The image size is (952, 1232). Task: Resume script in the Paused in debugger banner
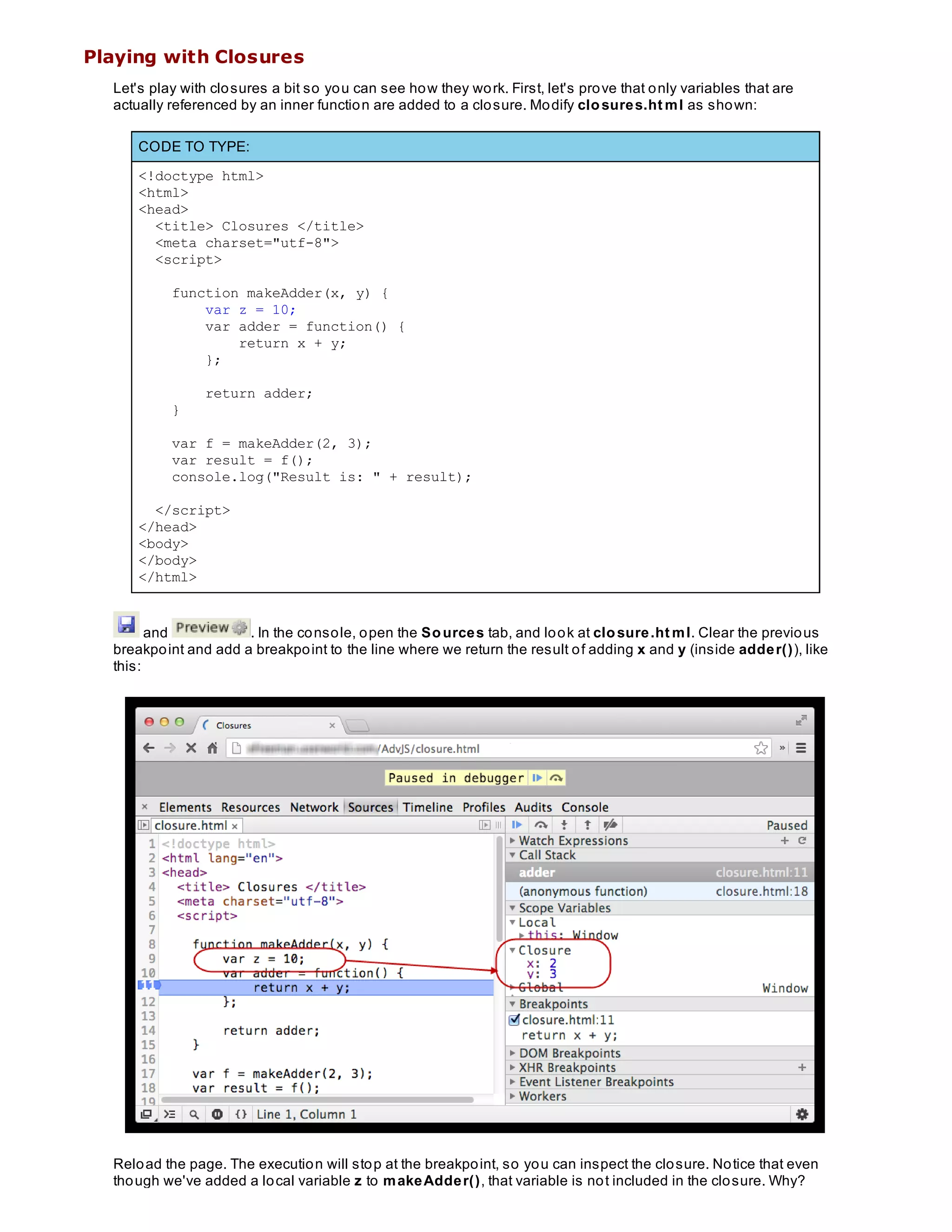click(537, 778)
